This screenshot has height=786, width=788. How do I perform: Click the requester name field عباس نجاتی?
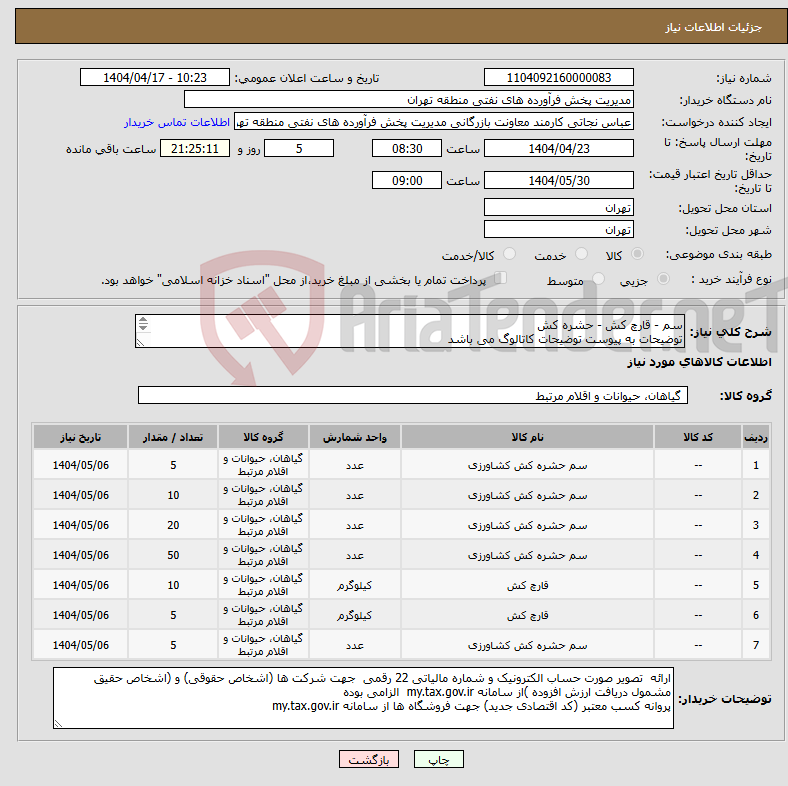(x=434, y=122)
